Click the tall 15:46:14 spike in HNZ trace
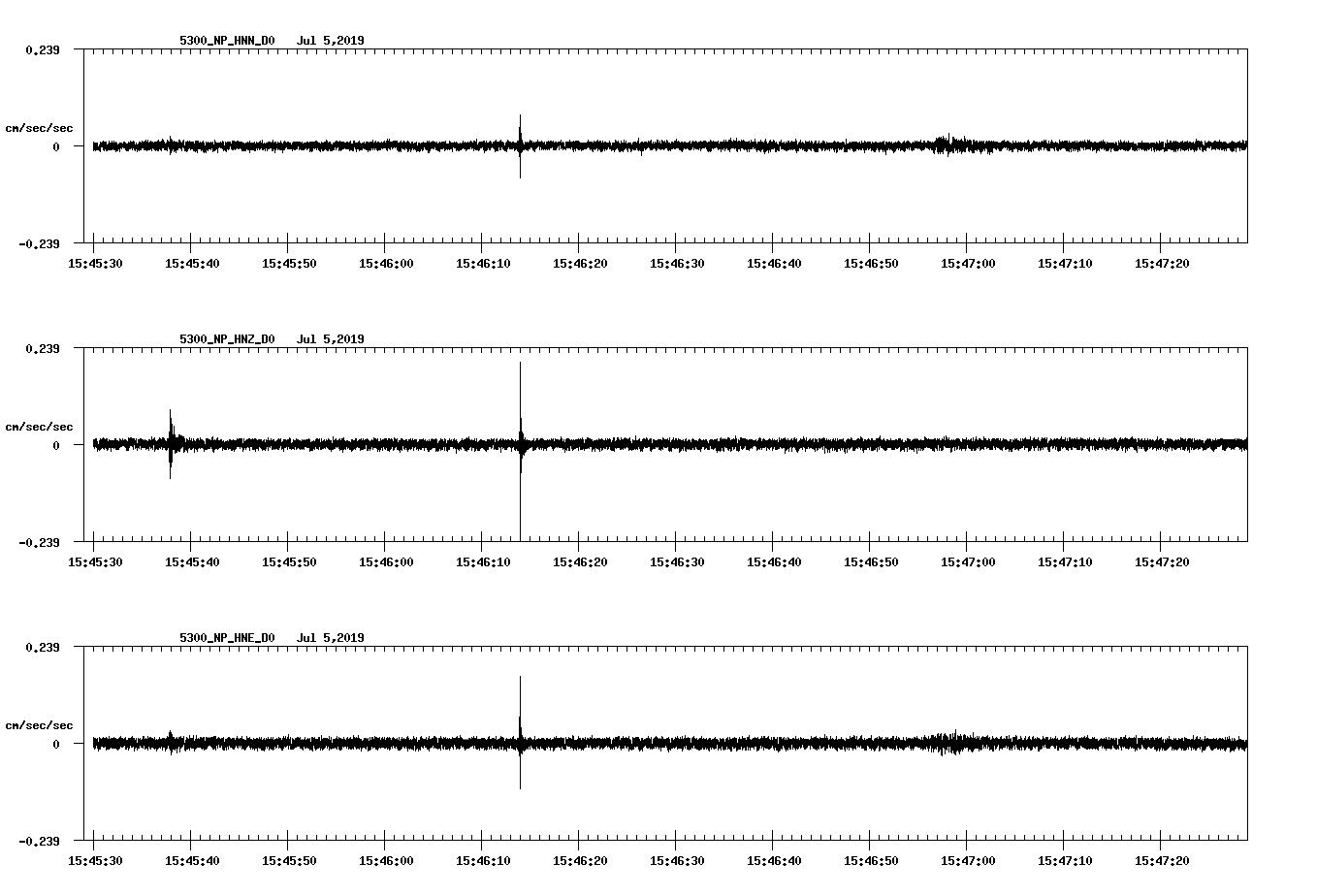Image resolution: width=1317 pixels, height=896 pixels. (x=521, y=451)
